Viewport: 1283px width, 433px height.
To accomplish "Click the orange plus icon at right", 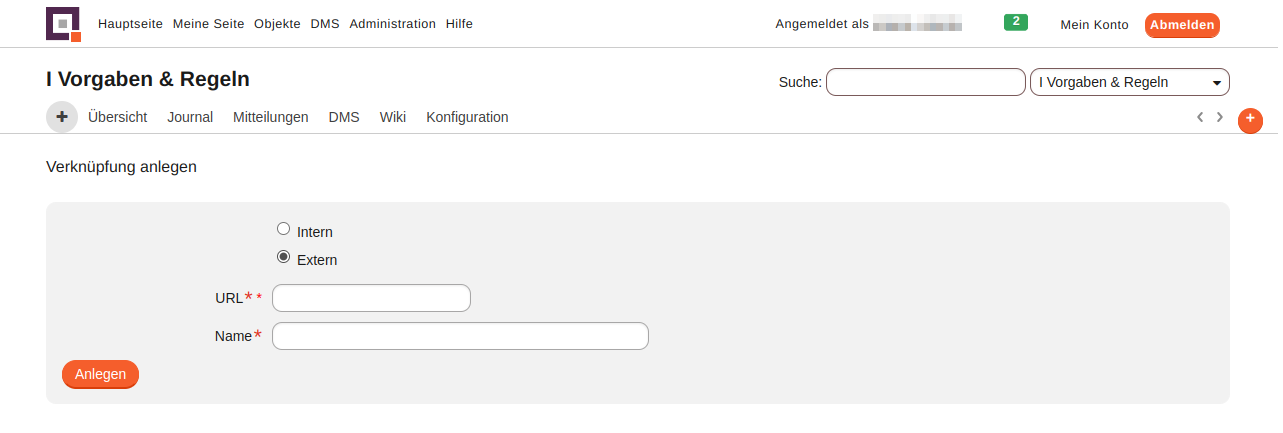I will (1250, 119).
